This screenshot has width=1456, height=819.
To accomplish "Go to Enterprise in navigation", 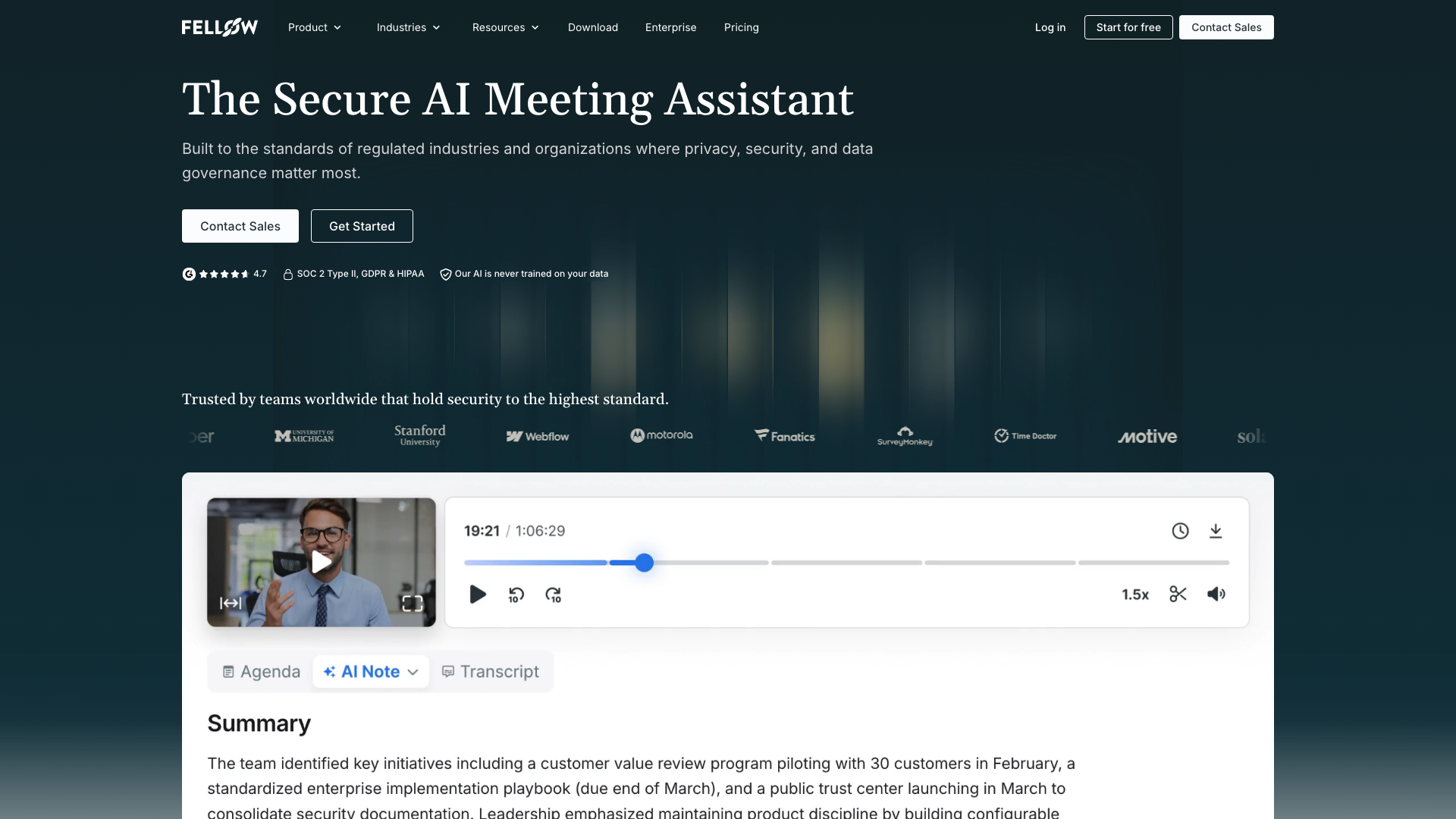I will tap(671, 27).
